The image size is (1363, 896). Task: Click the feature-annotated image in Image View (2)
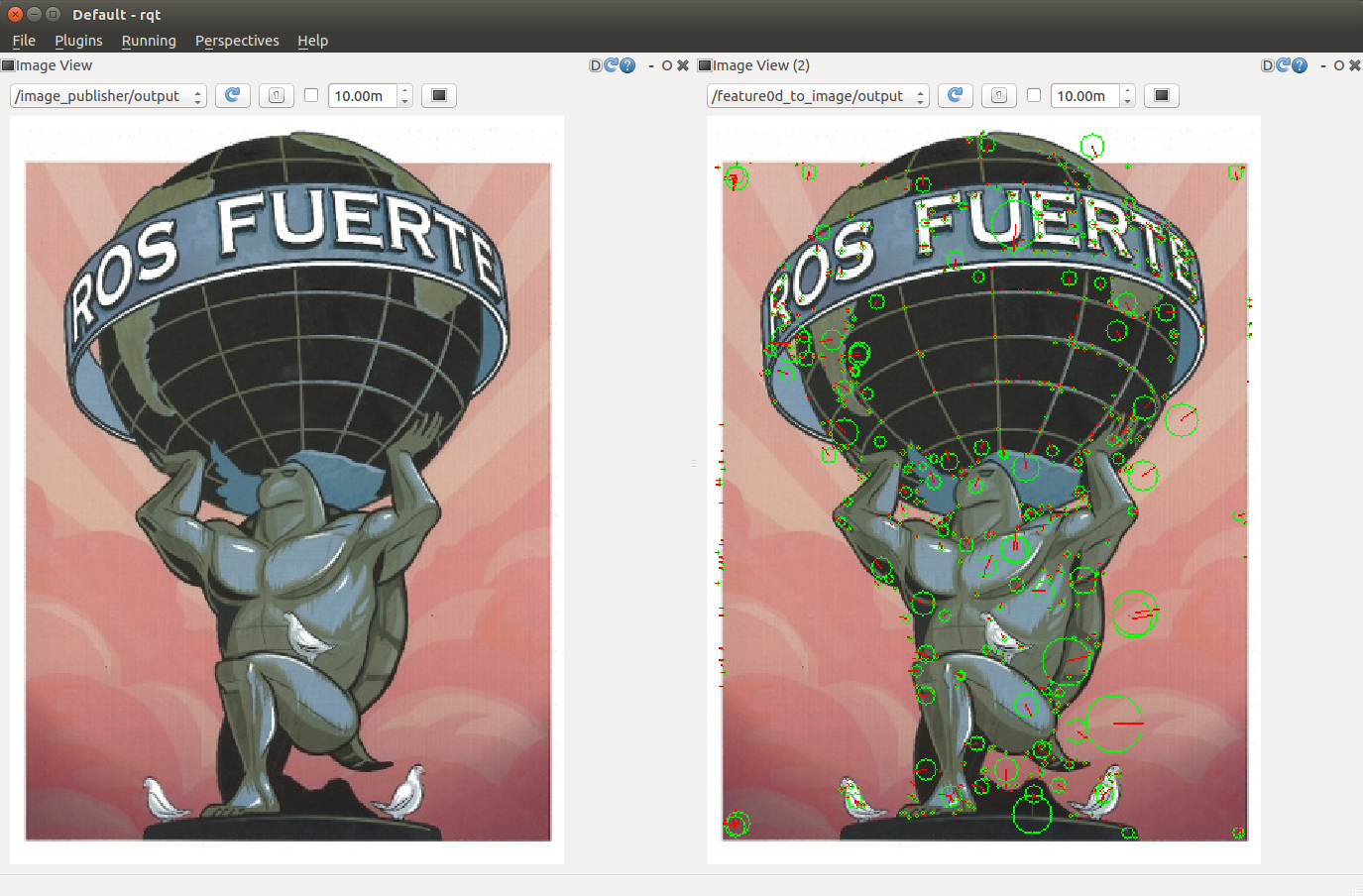point(983,490)
